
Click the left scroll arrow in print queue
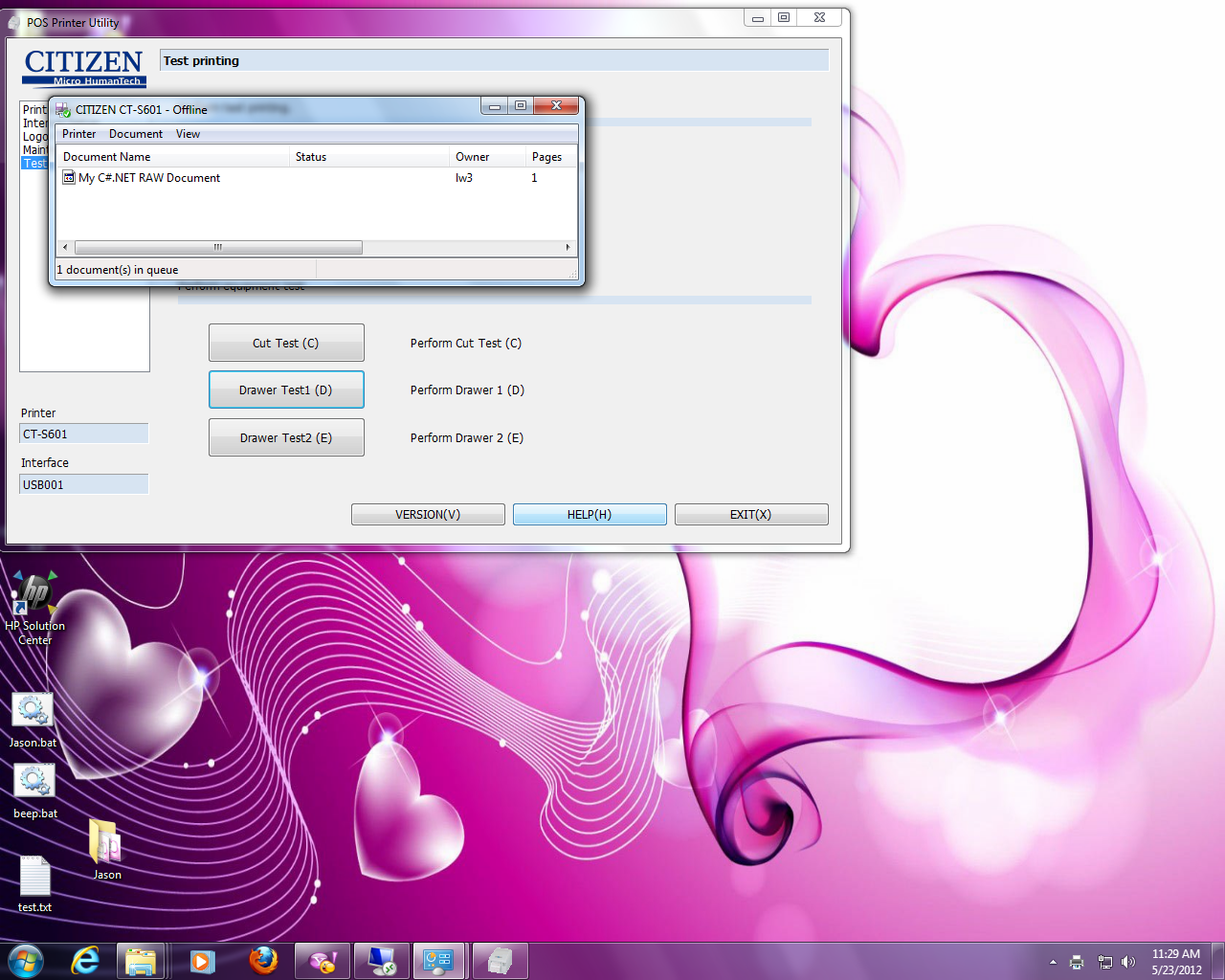tap(65, 247)
